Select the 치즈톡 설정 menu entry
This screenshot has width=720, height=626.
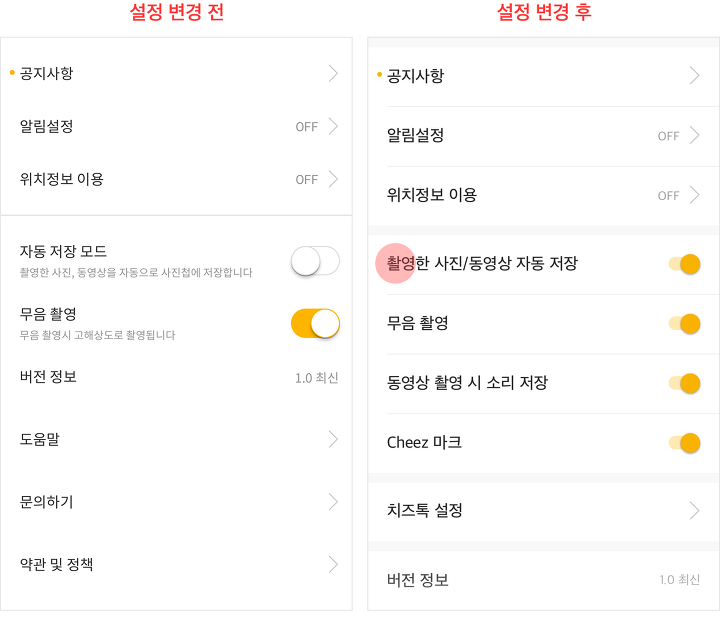544,511
